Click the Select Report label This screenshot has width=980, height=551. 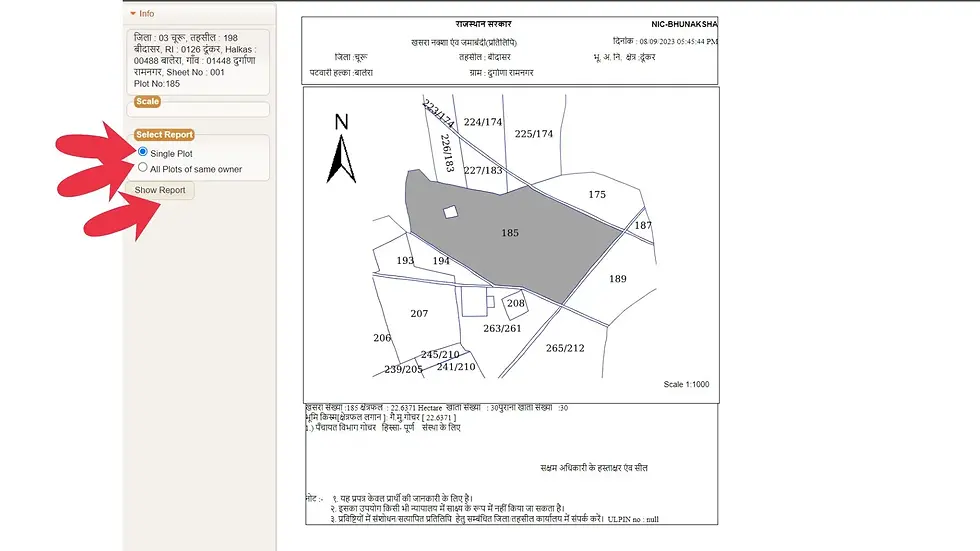coord(164,134)
